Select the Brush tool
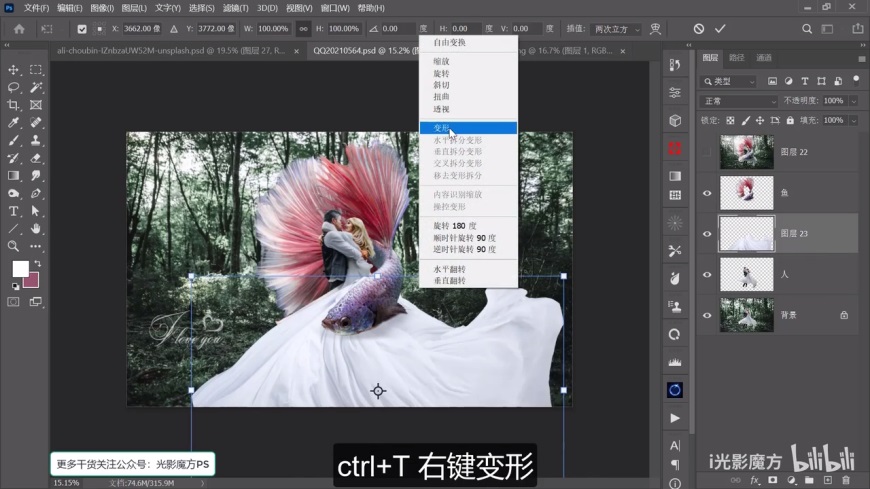 pos(13,140)
